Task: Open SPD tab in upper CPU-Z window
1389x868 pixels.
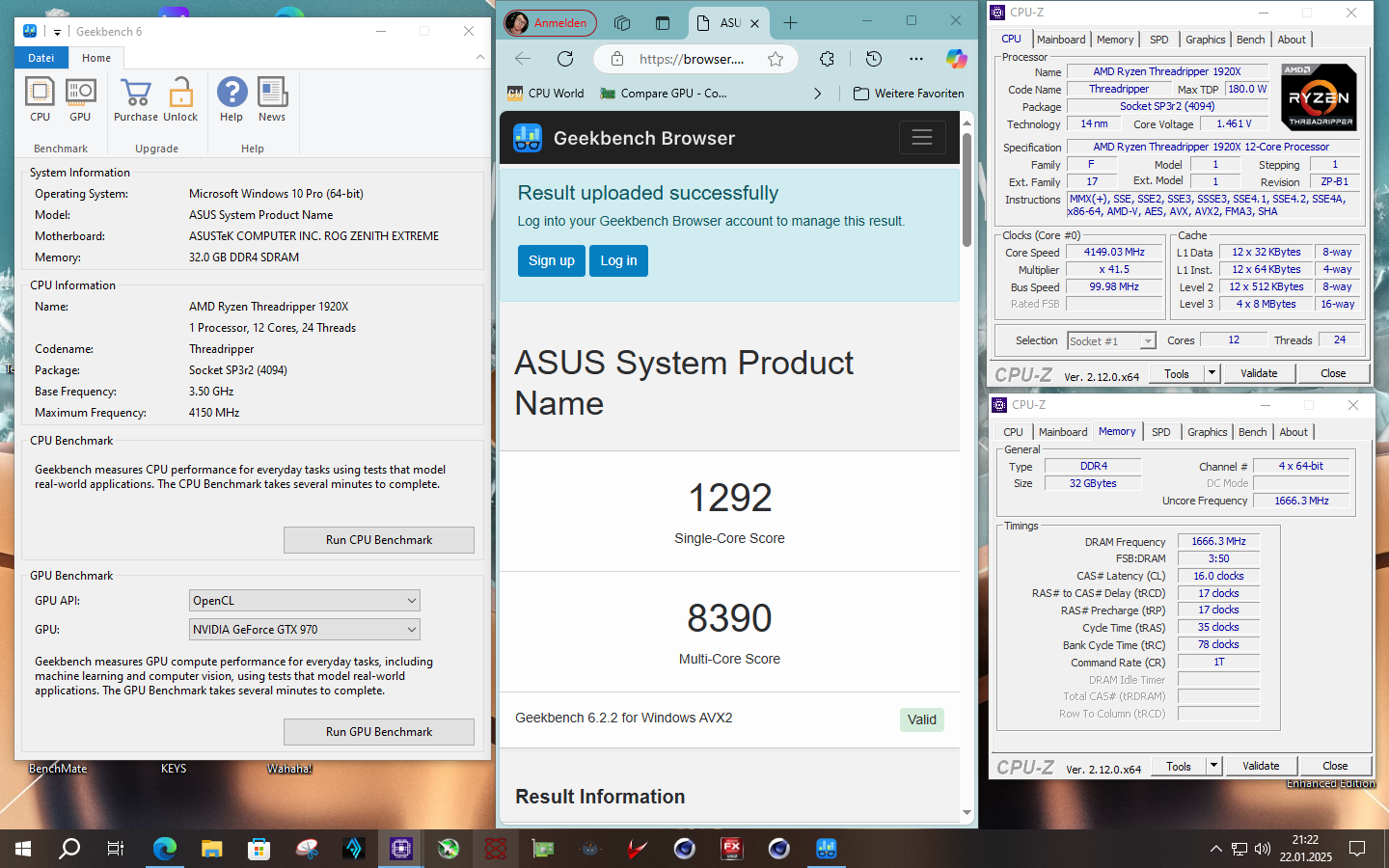Action: [1159, 40]
